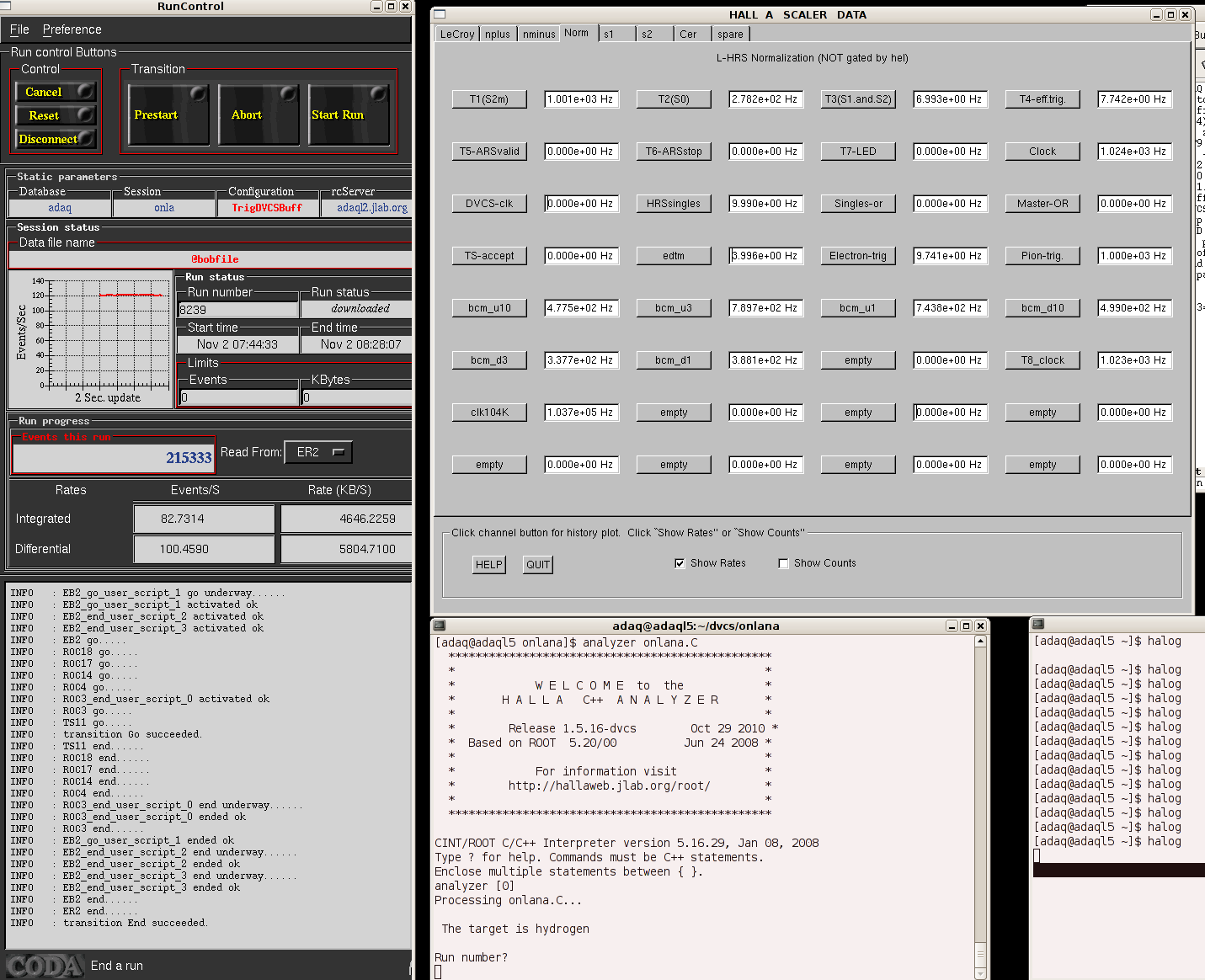Viewport: 1205px width, 980px height.
Task: Click the bcm_d3 channel button
Action: (489, 360)
